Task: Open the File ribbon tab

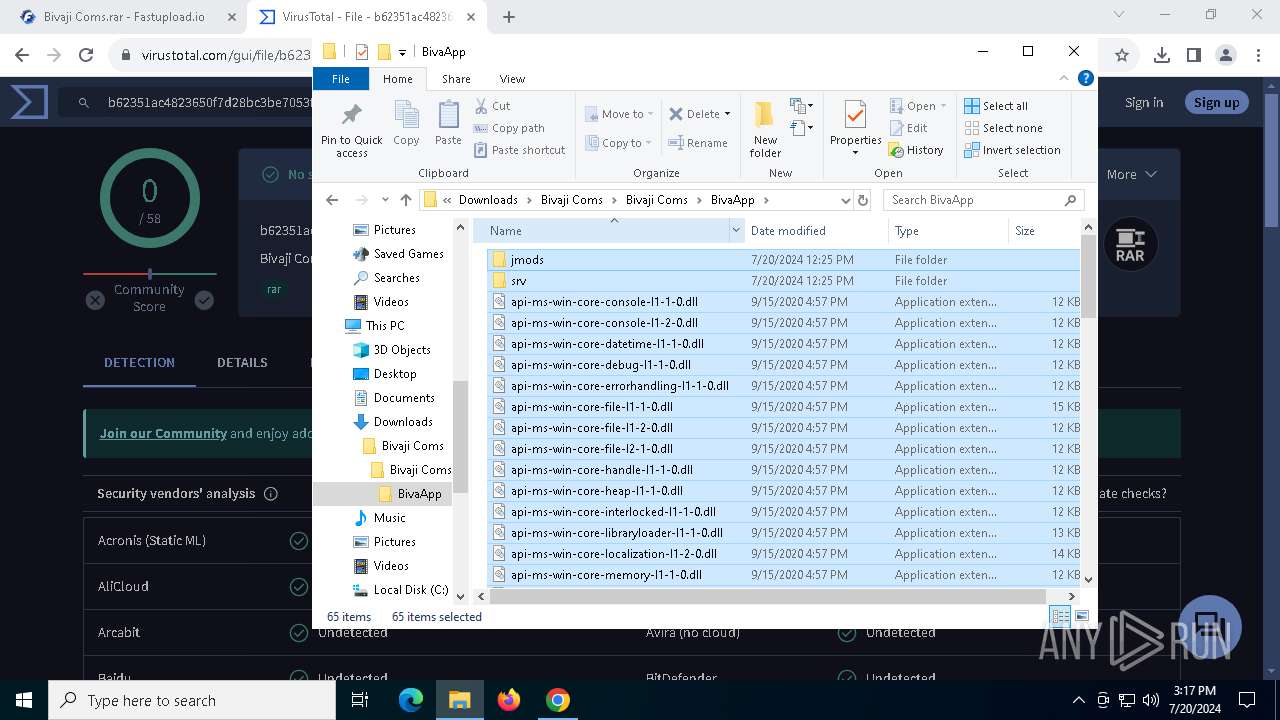Action: click(341, 79)
